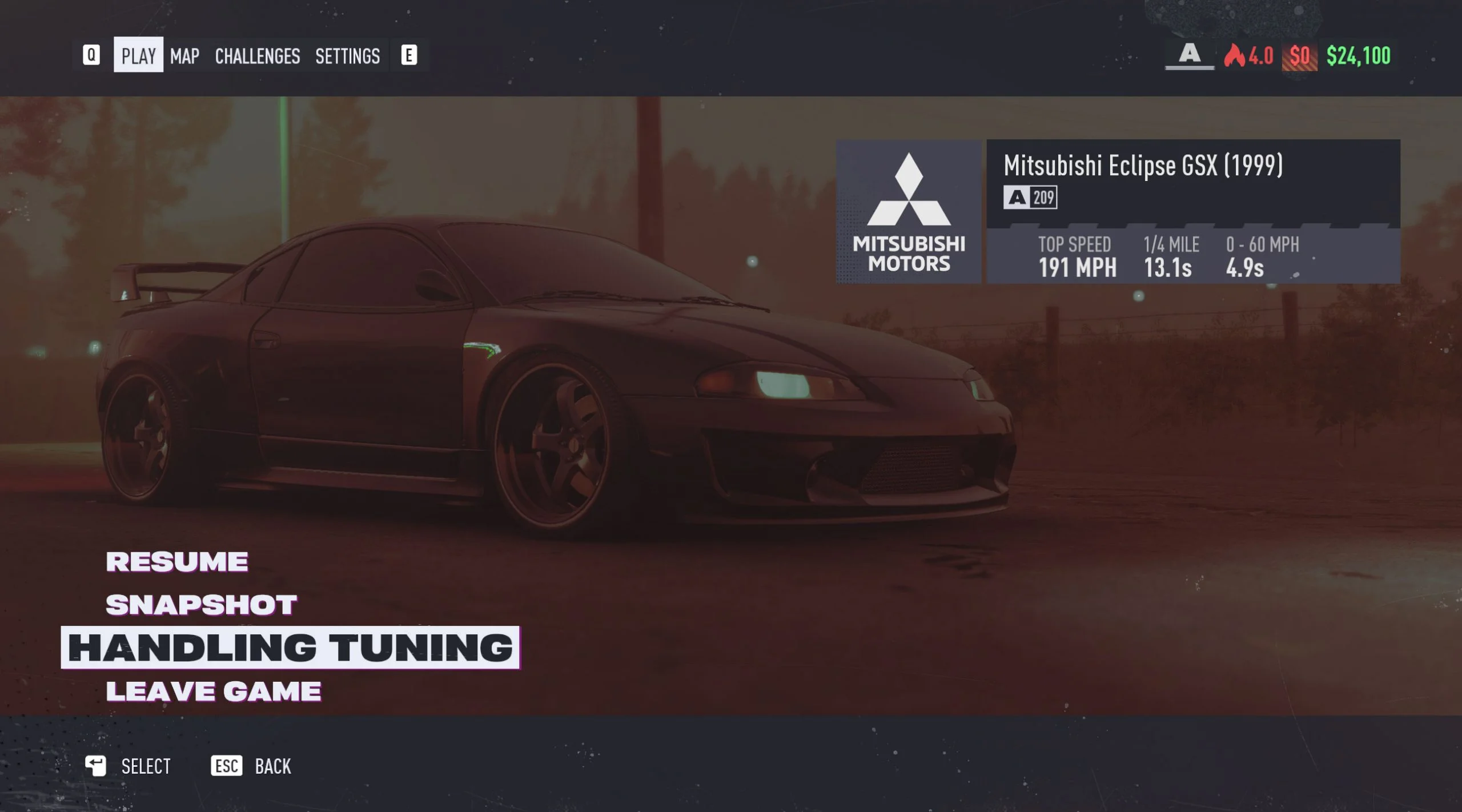Click the SETTINGS menu option
The width and height of the screenshot is (1462, 812).
[347, 55]
